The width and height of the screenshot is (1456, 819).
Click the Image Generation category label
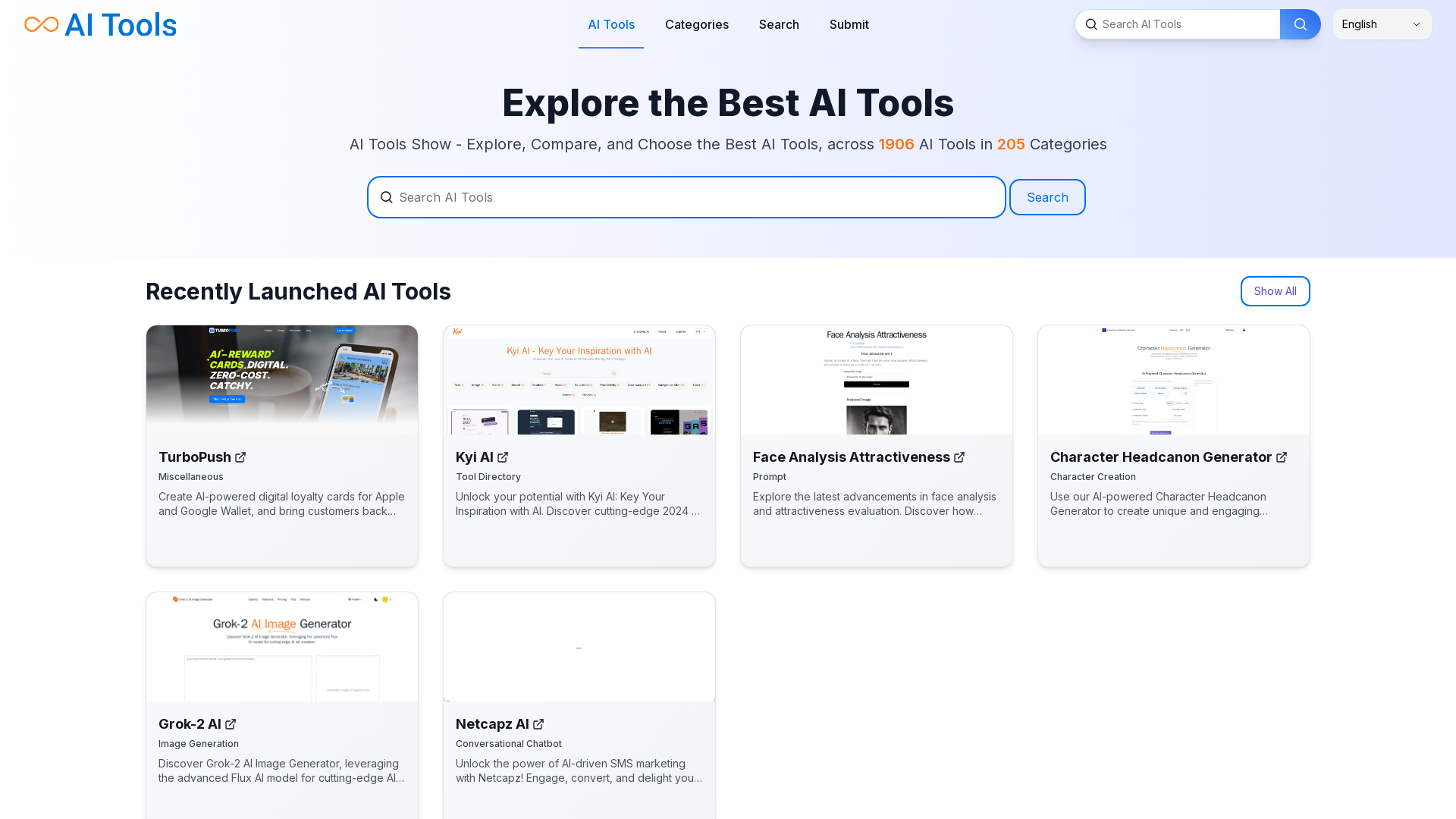199,744
